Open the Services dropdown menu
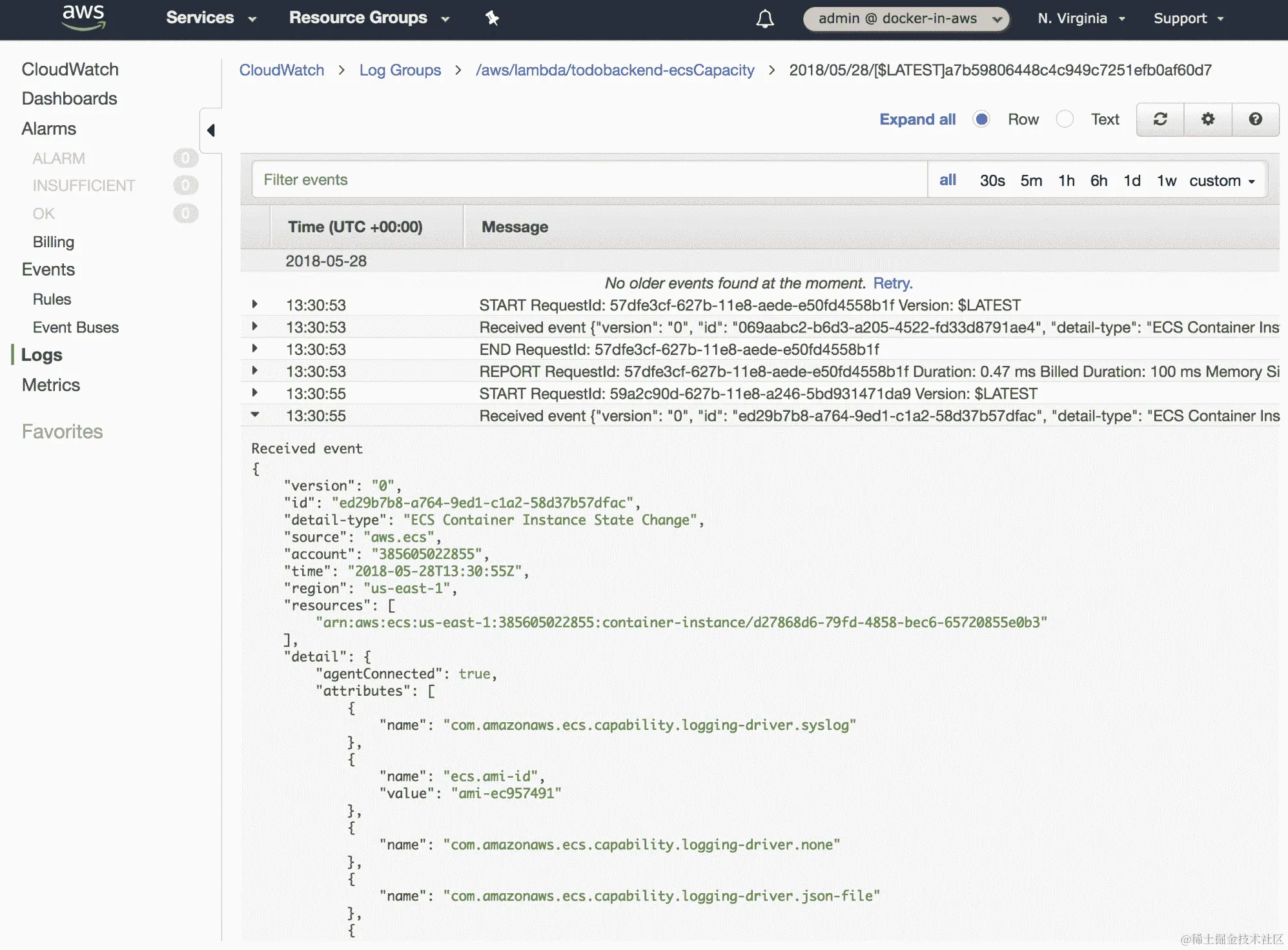Screen dimensions: 1288x950 (211, 18)
